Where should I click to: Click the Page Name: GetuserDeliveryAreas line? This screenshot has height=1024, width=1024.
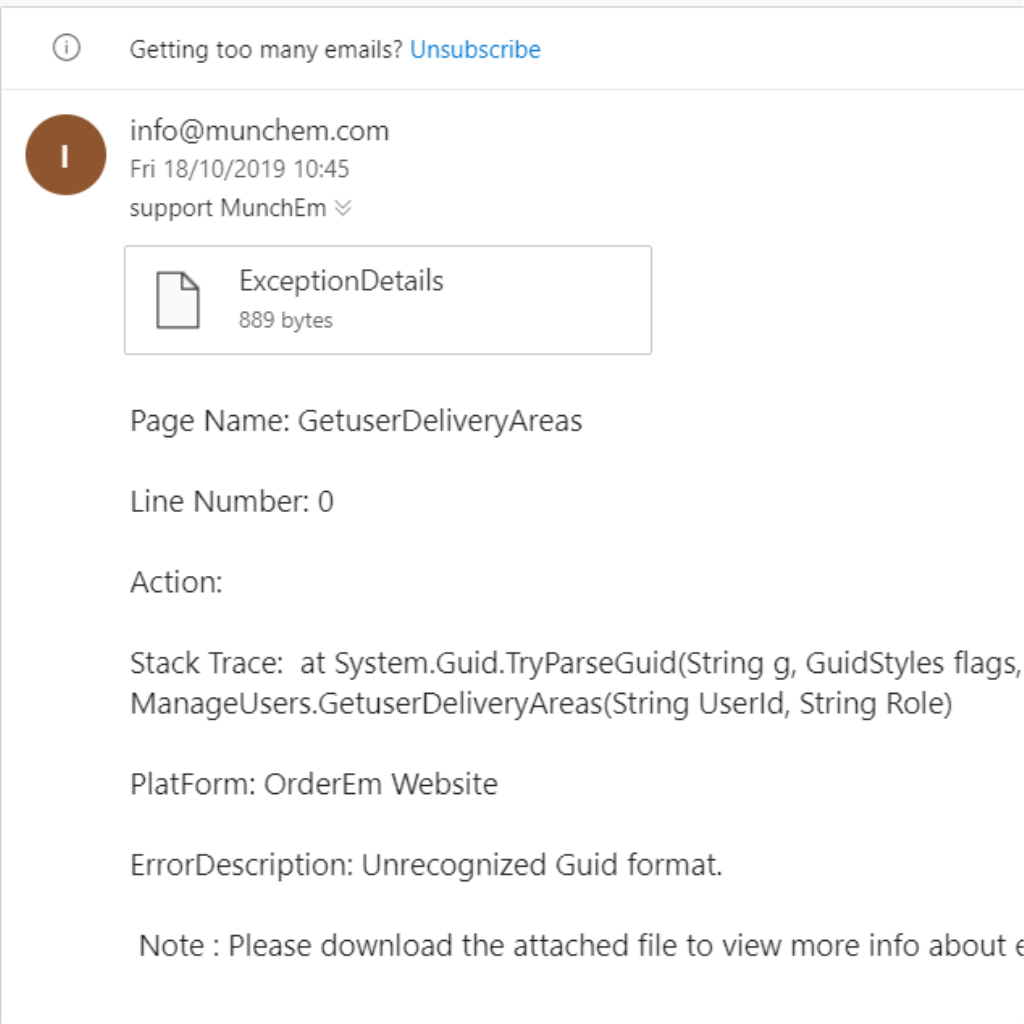pyautogui.click(x=356, y=421)
